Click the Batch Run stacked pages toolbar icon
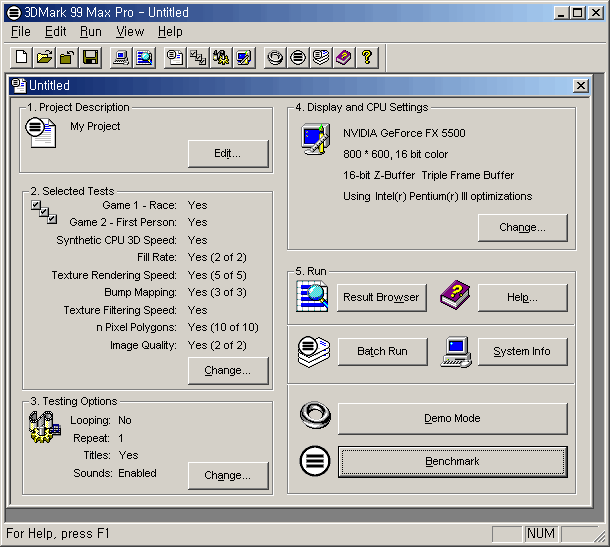610x547 pixels. pyautogui.click(x=321, y=58)
